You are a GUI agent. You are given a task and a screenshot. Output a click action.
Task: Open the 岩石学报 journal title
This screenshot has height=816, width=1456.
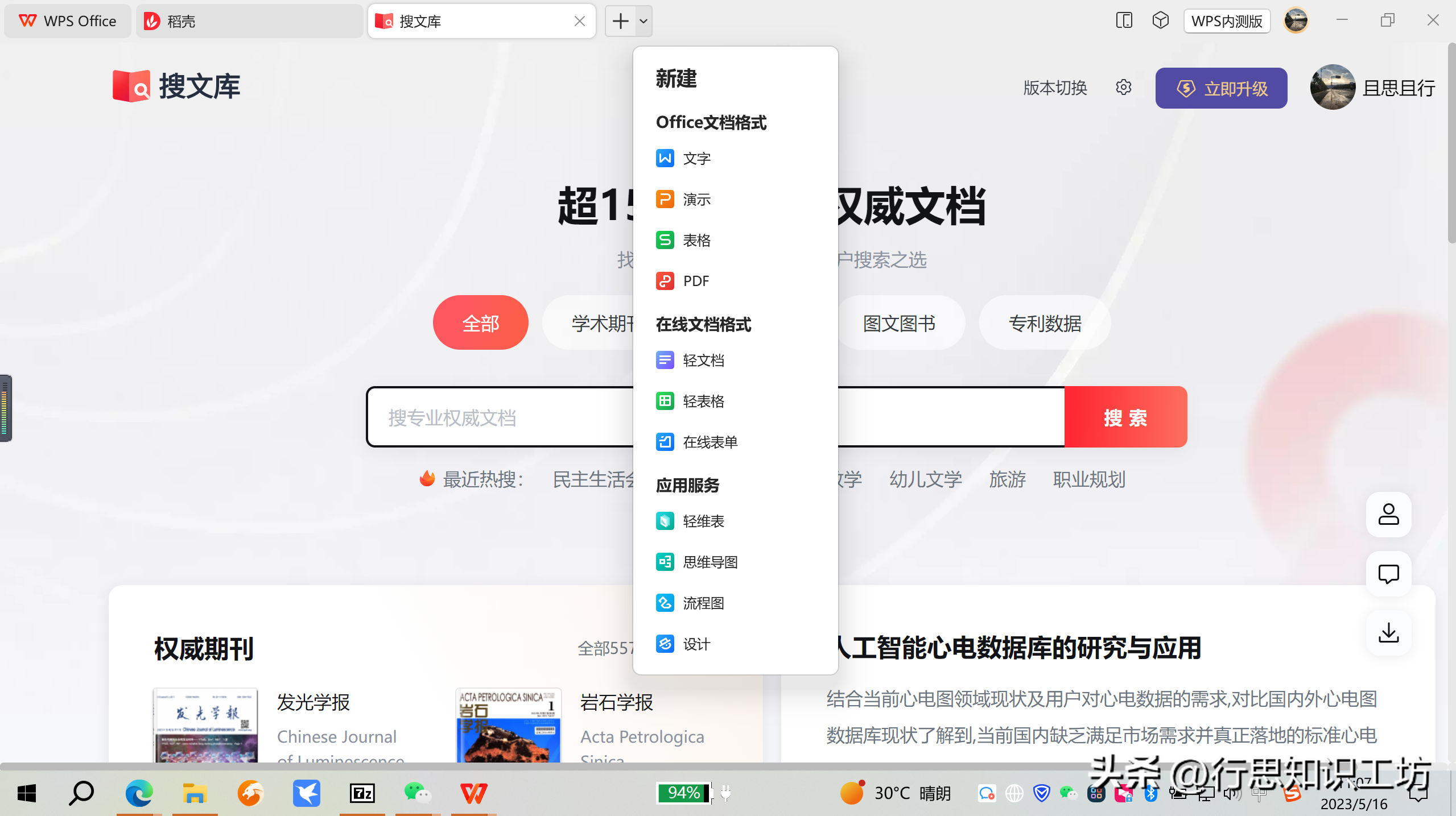coord(616,702)
